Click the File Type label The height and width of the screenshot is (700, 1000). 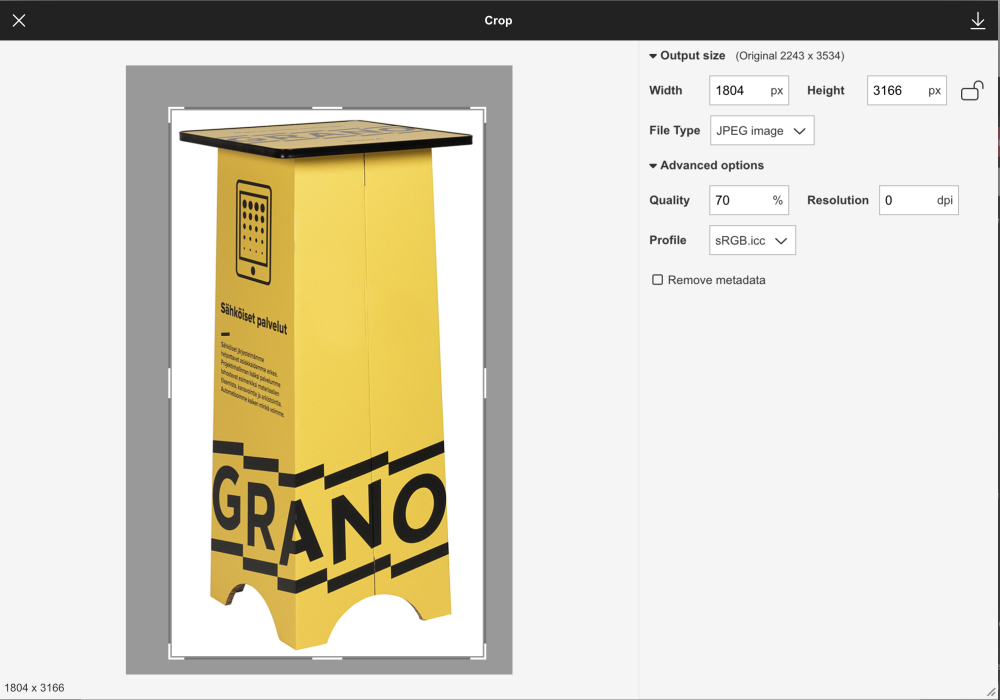coord(675,131)
